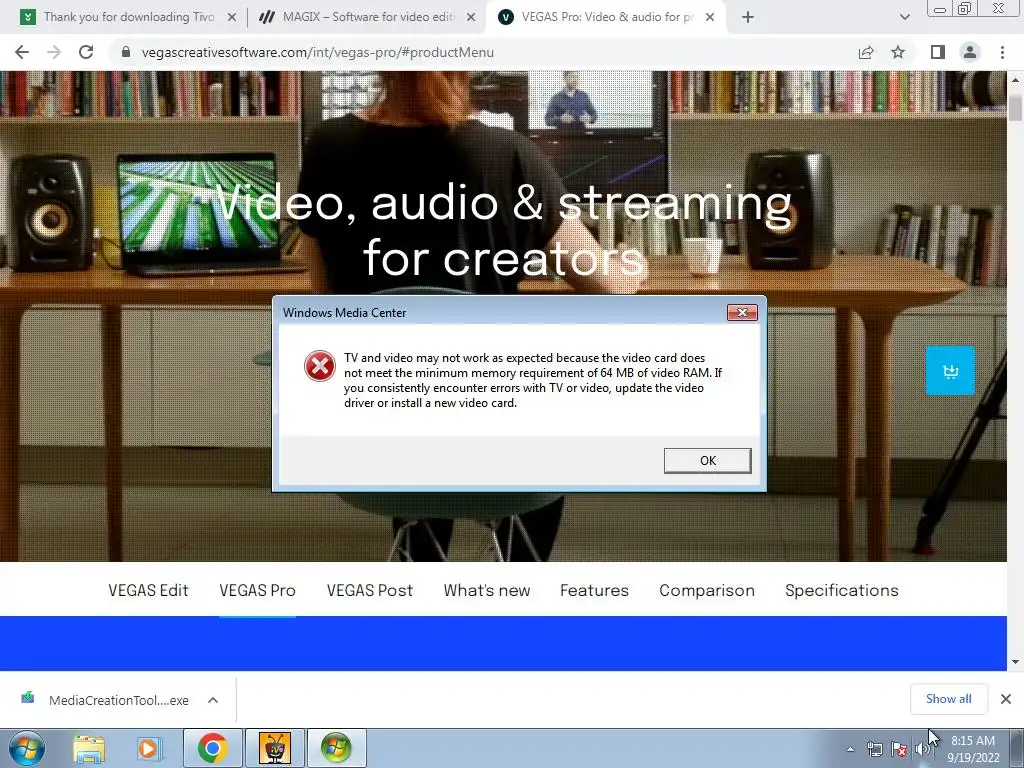Screen dimensions: 1024x768
Task: Click the page's vertical scrollbar thumb
Action: (1015, 108)
